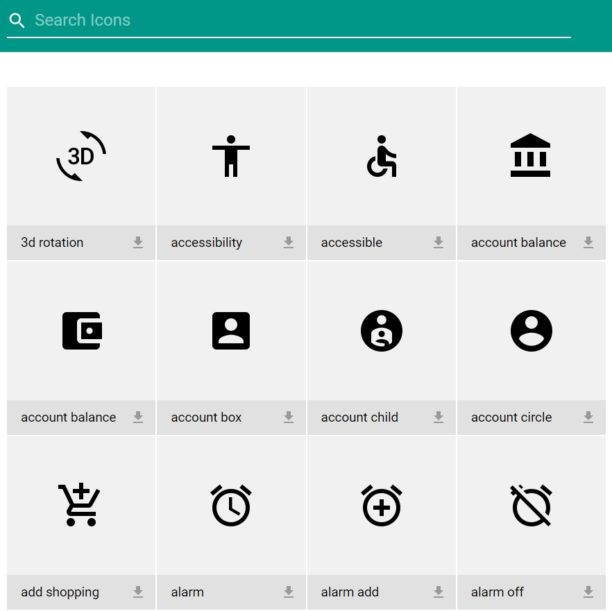
Task: Download the account box icon
Action: tap(288, 417)
